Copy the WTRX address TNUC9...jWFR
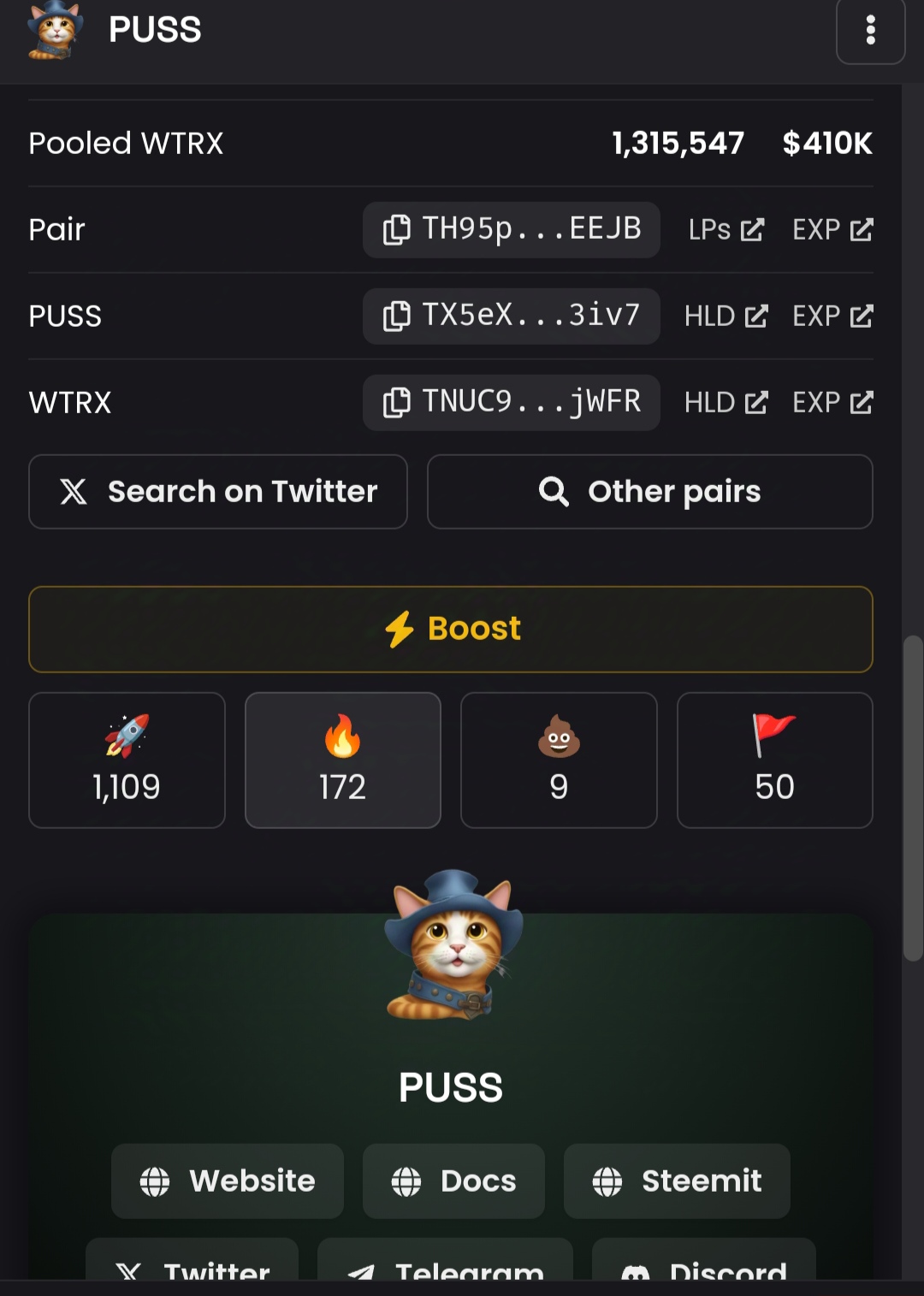The image size is (924, 1296). (x=511, y=402)
